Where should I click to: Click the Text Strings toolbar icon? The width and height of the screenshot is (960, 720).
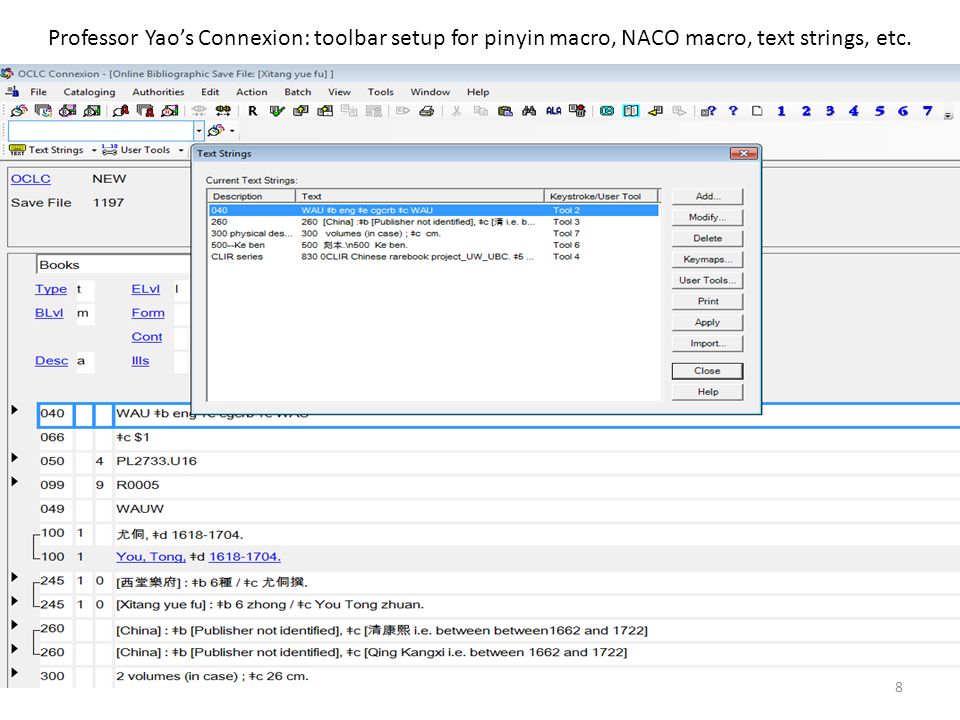click(17, 149)
